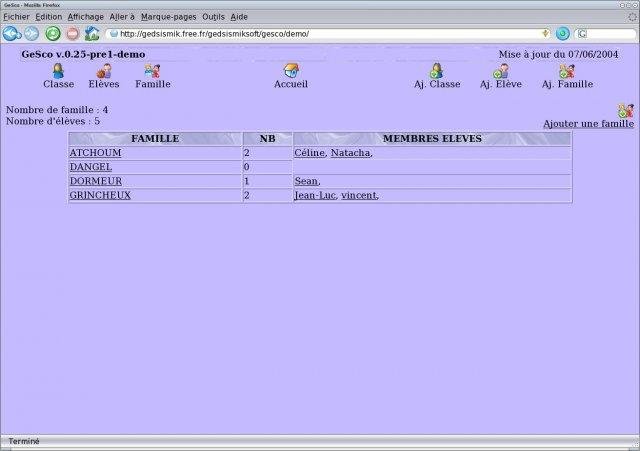Image resolution: width=640 pixels, height=451 pixels.
Task: Click the Go button beside the address bar
Action: 562,33
